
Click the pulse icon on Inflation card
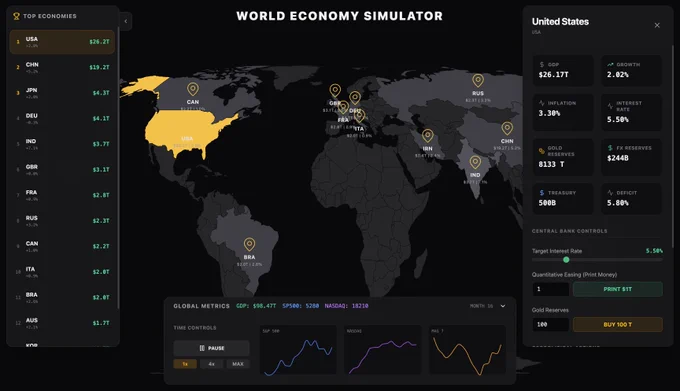click(542, 103)
